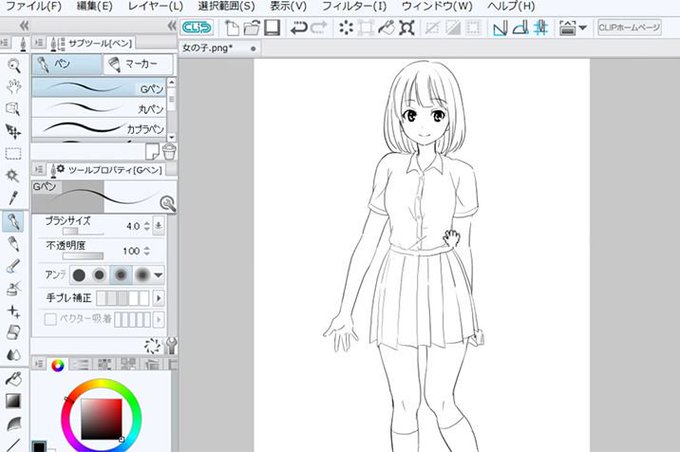Choose no anti-aliasing circle option
The width and height of the screenshot is (680, 452).
(x=79, y=275)
